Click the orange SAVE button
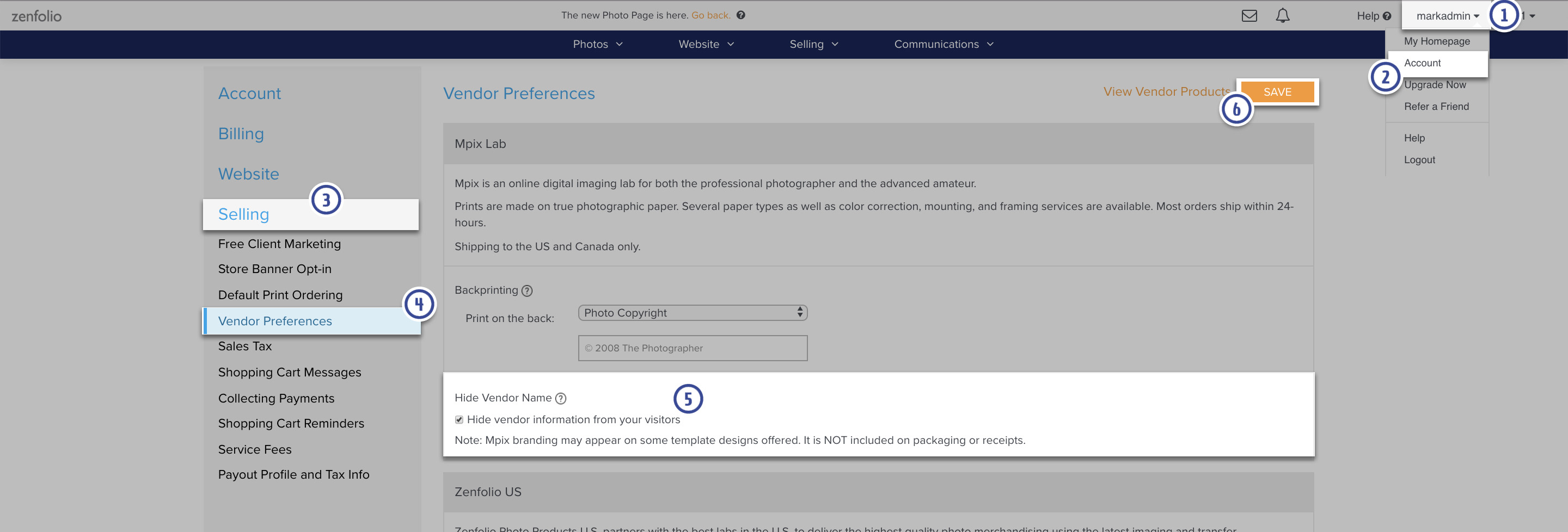 [1277, 92]
